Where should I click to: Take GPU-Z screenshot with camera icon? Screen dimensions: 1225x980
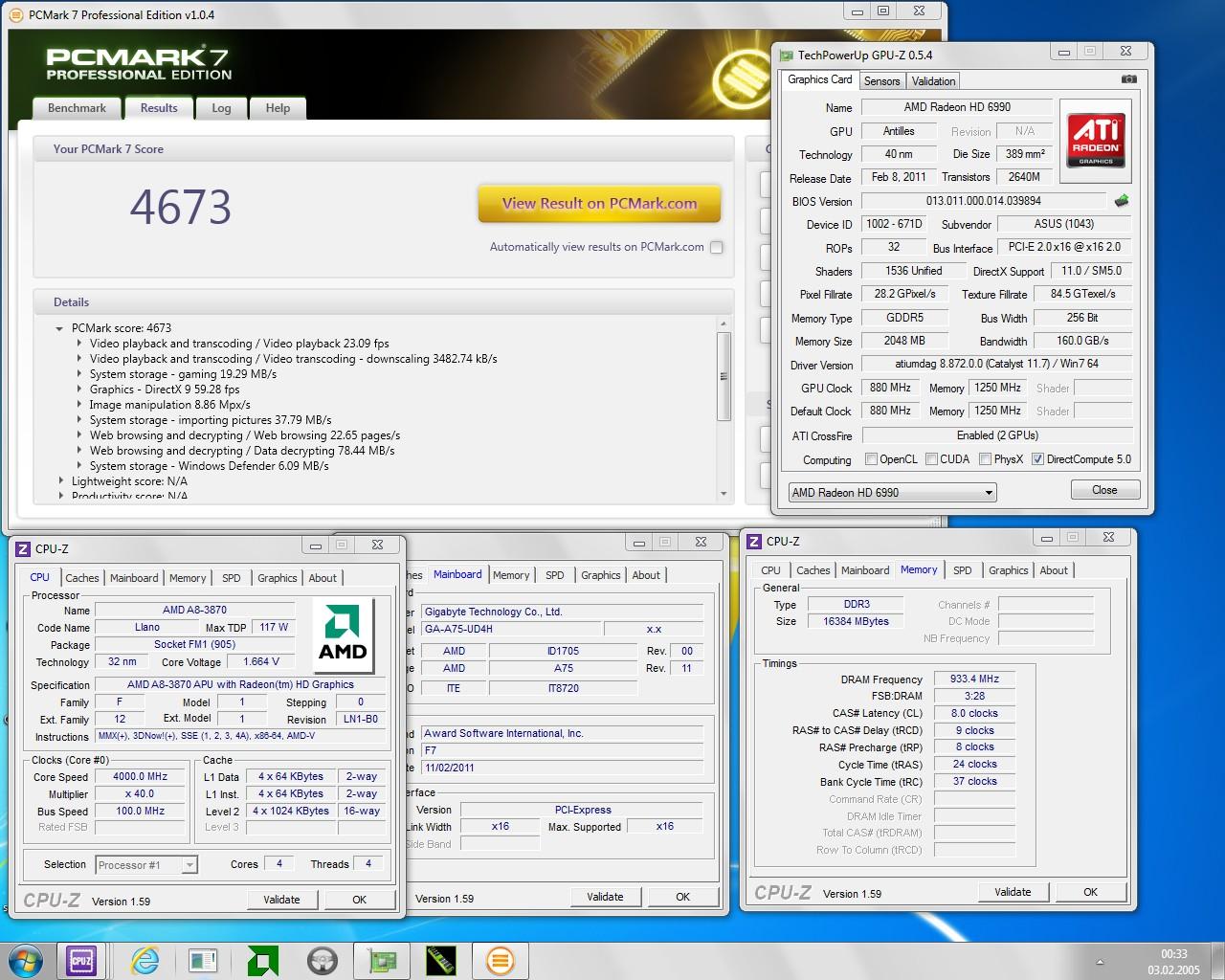click(x=1128, y=79)
